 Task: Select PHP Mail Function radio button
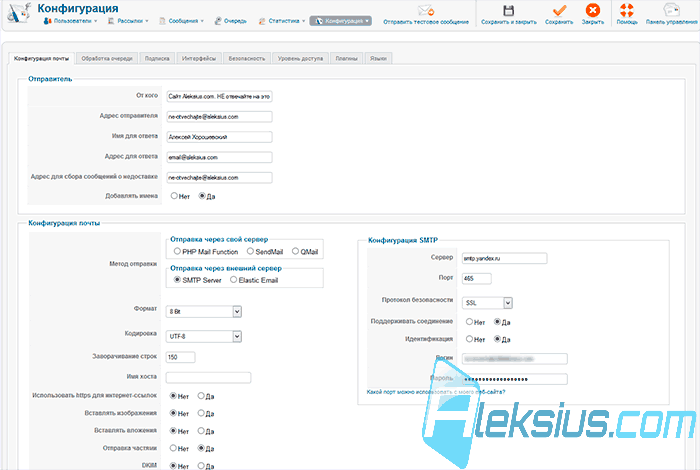coord(177,251)
